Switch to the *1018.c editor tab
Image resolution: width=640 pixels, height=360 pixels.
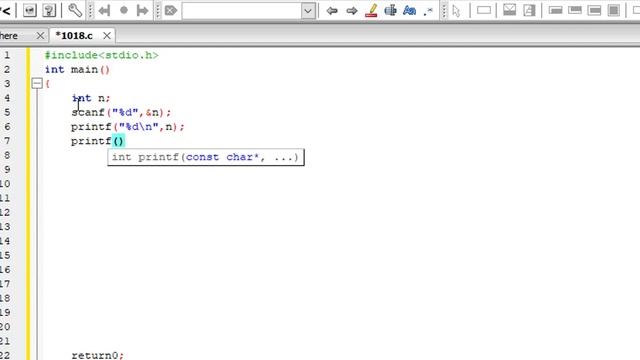(74, 36)
